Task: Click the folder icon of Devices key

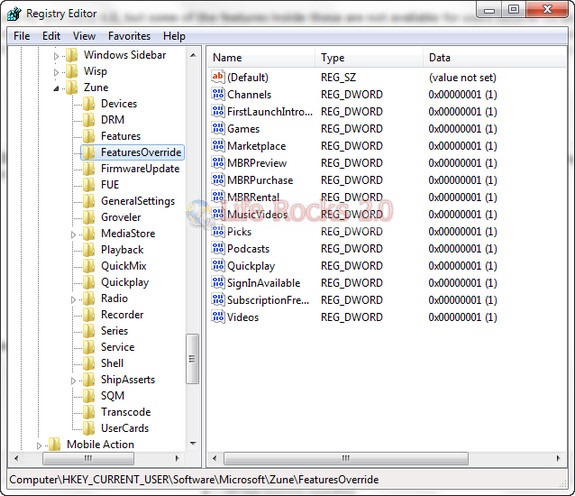Action: [x=89, y=104]
